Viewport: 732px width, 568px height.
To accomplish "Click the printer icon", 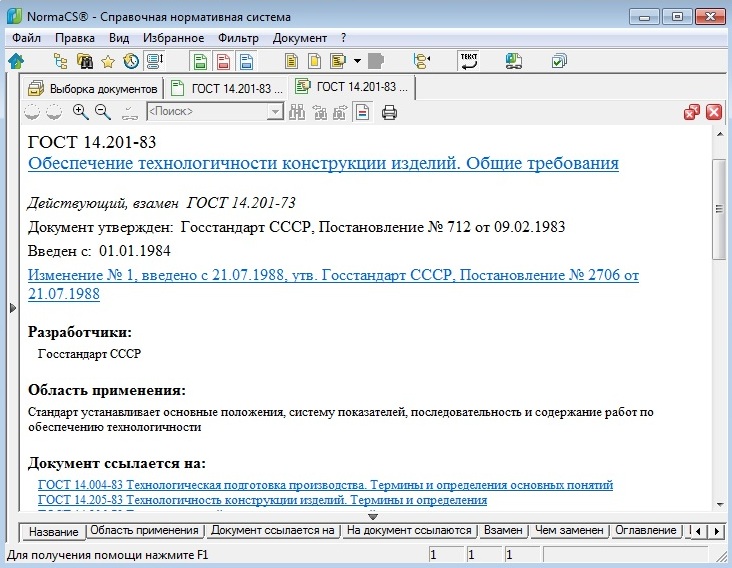I will (389, 112).
